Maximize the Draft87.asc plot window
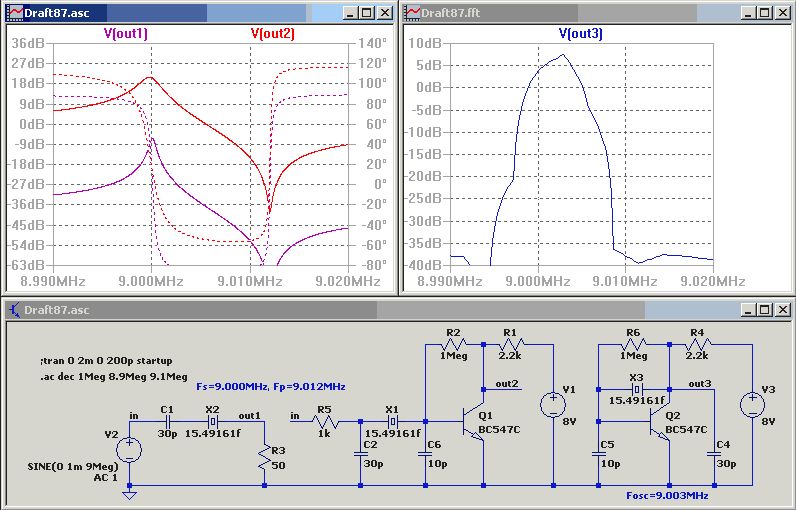The height and width of the screenshot is (510, 796). 367,13
